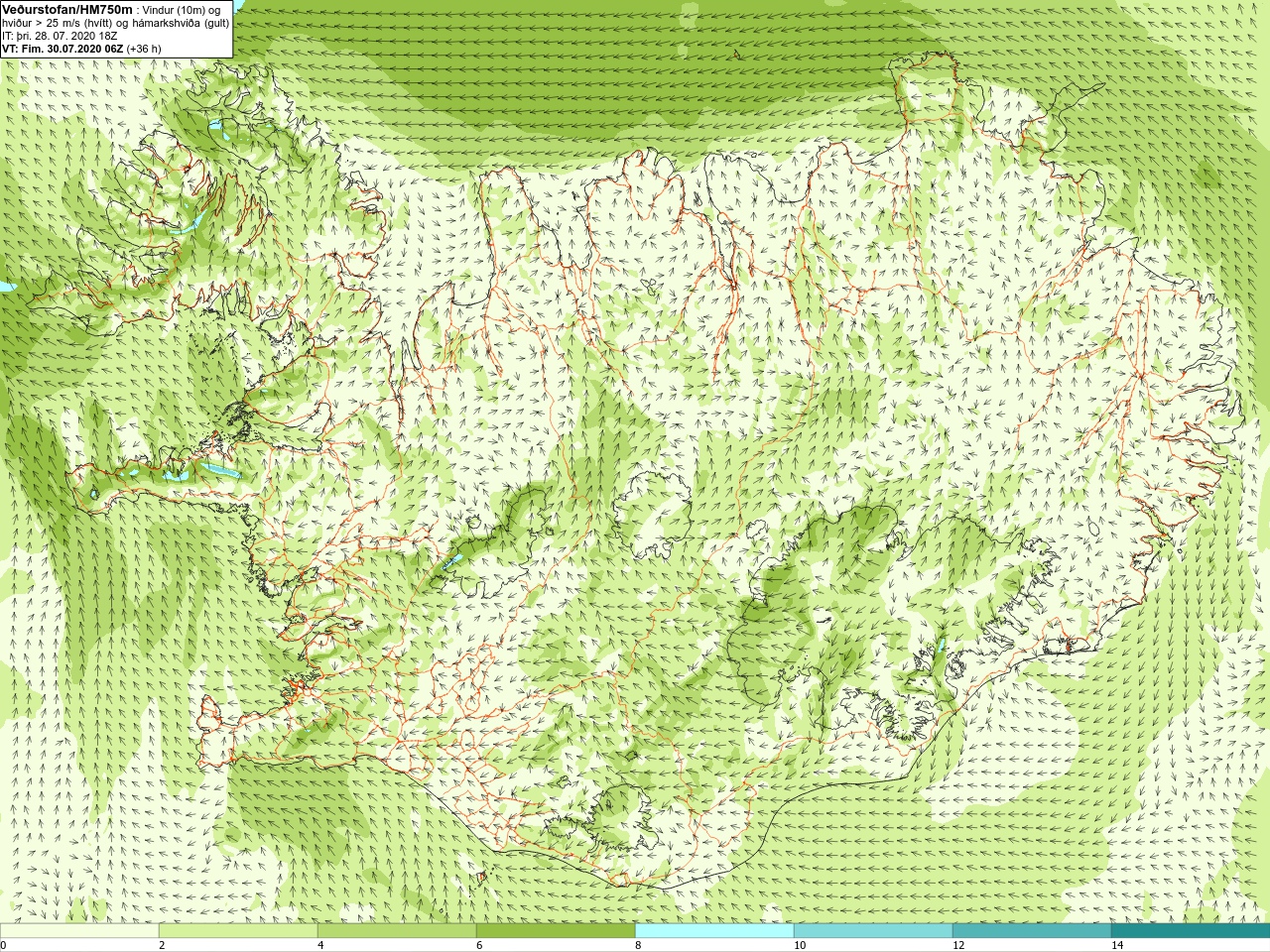The width and height of the screenshot is (1270, 952).
Task: Pick the 4–6 m/s medium green legend swatch
Action: tap(397, 931)
